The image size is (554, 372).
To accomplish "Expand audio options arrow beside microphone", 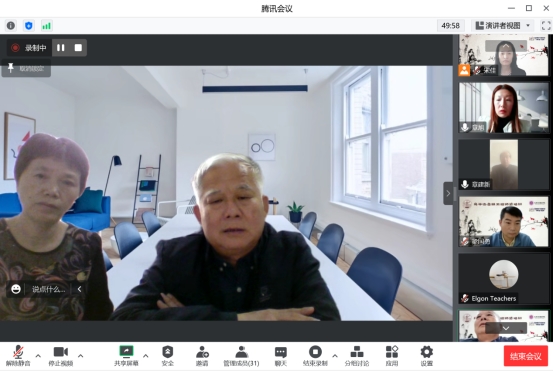I will click(x=38, y=356).
